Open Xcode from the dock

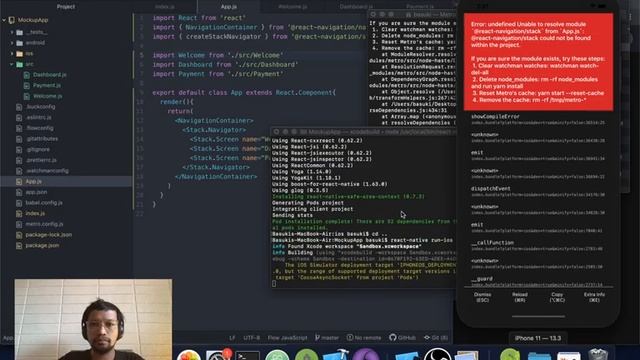click(336, 354)
